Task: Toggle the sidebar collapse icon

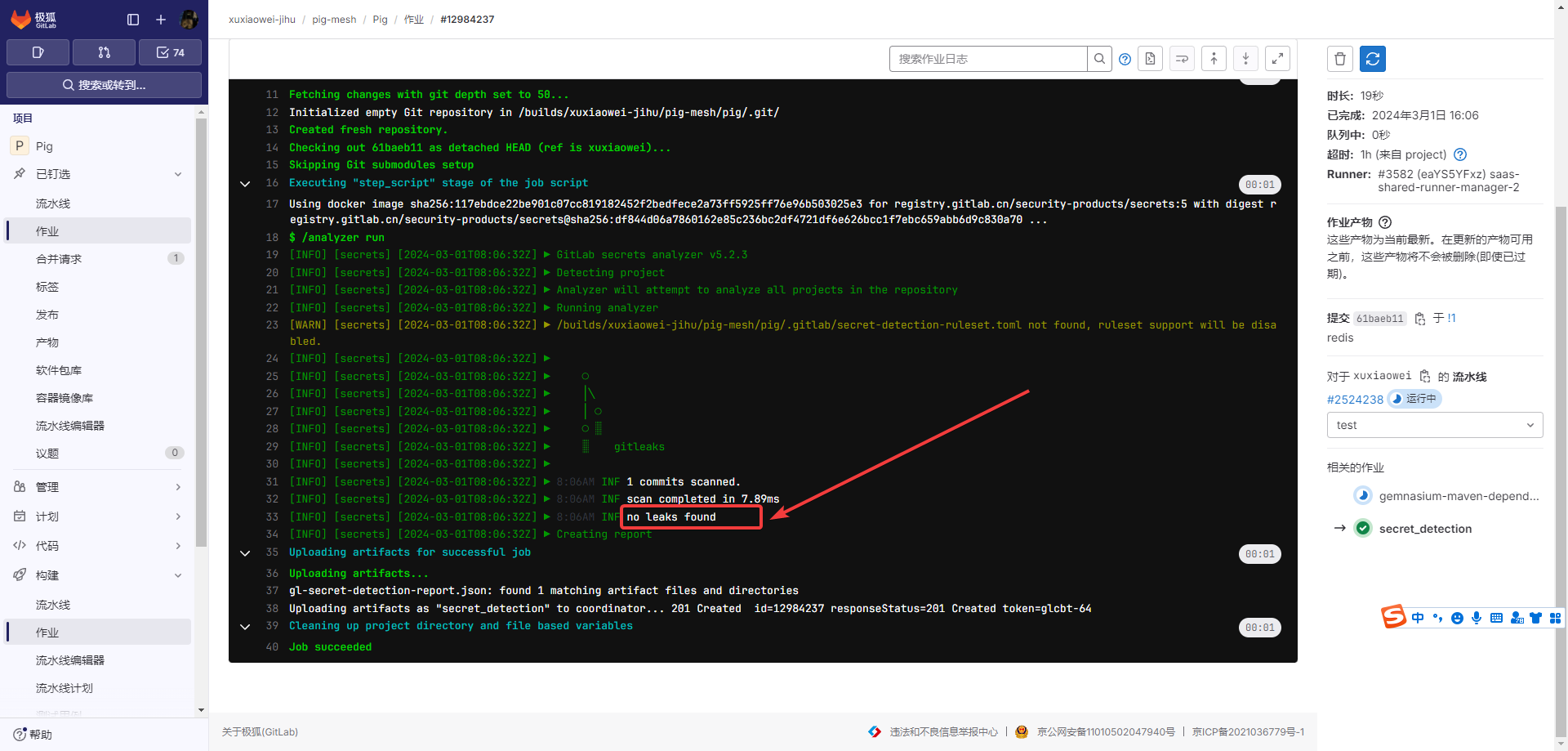Action: (133, 20)
